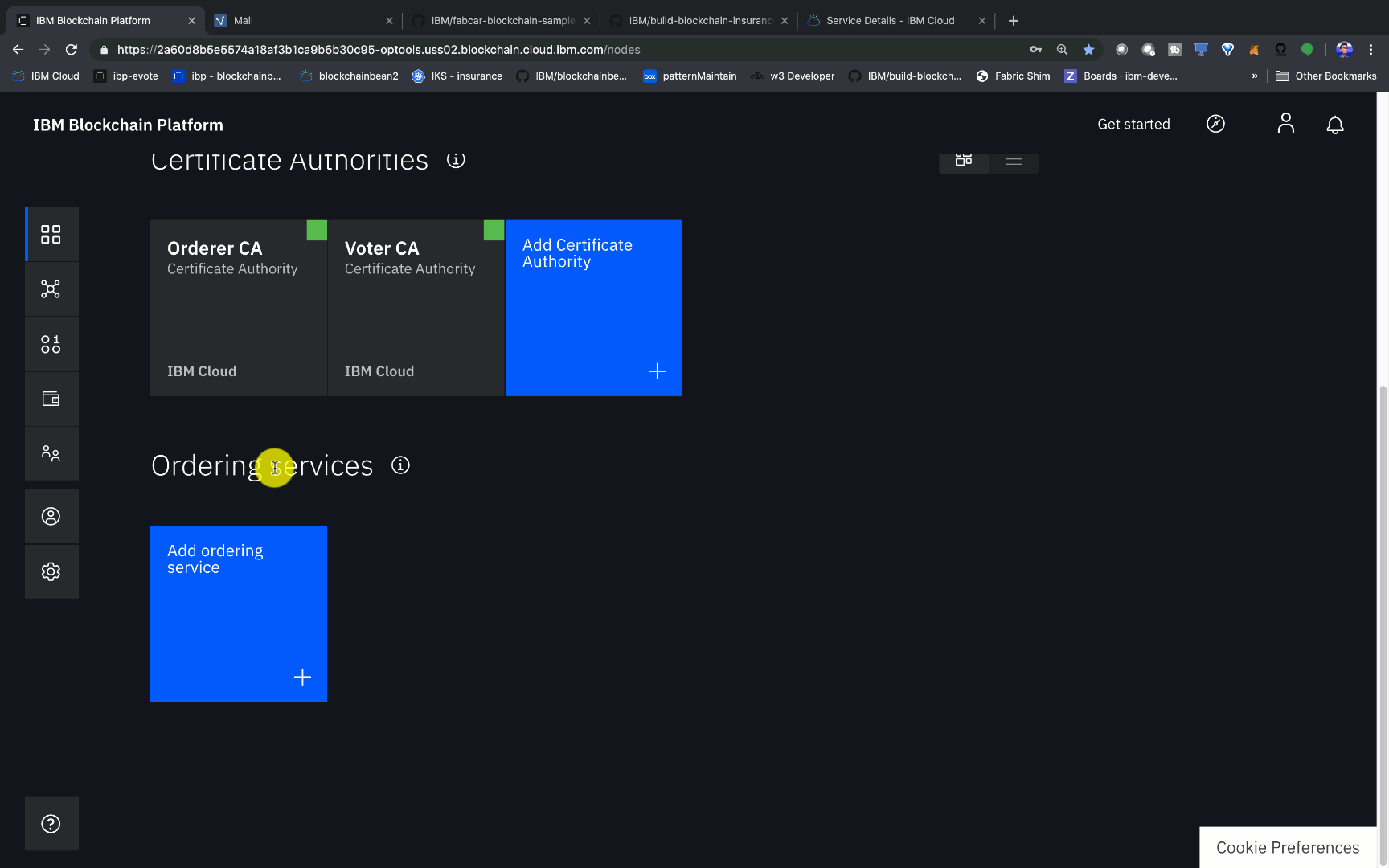
Task: Open a new browser tab
Action: click(x=1014, y=20)
